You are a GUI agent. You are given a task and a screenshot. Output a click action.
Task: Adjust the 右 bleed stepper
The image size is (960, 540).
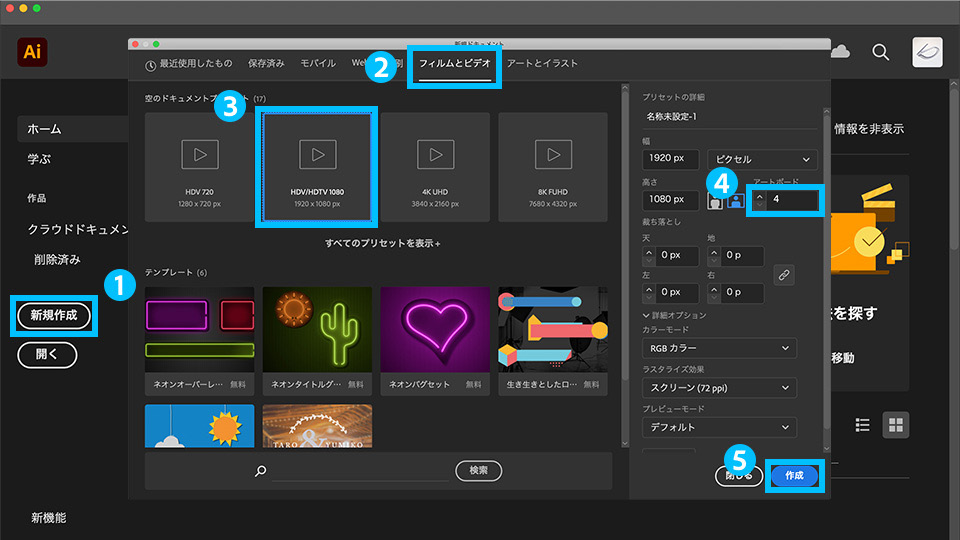(714, 293)
